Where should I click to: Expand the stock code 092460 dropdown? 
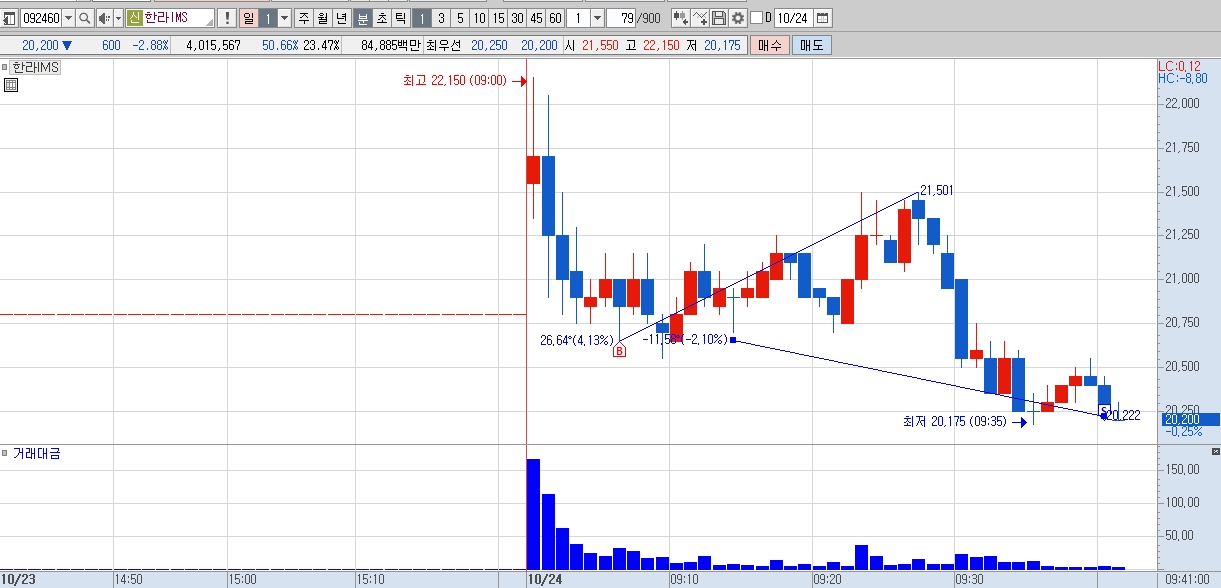pos(68,18)
